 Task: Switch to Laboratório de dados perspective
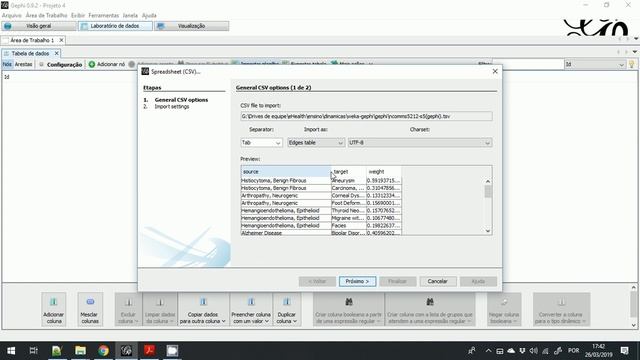[x=116, y=26]
